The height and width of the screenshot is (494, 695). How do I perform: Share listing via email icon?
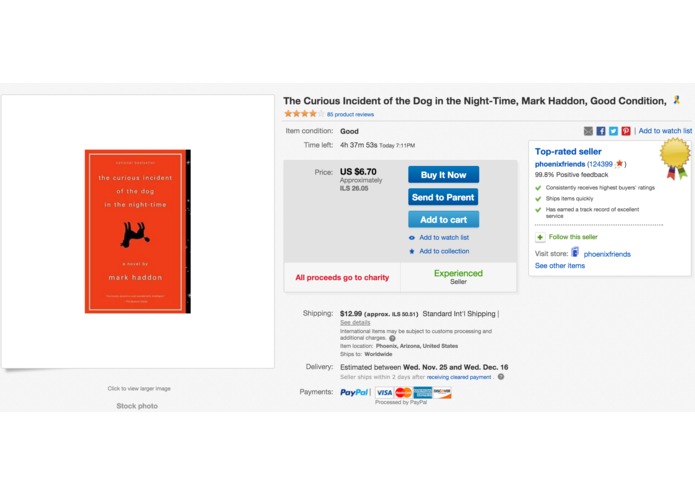point(588,131)
